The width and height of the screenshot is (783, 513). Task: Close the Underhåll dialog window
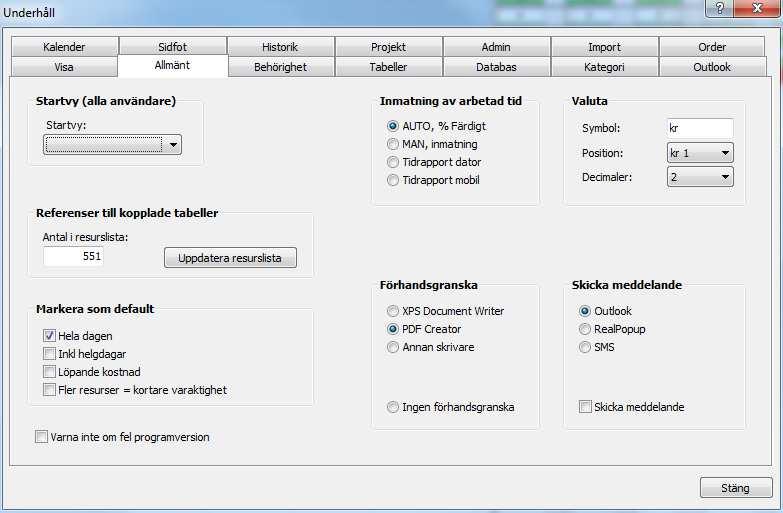click(758, 7)
